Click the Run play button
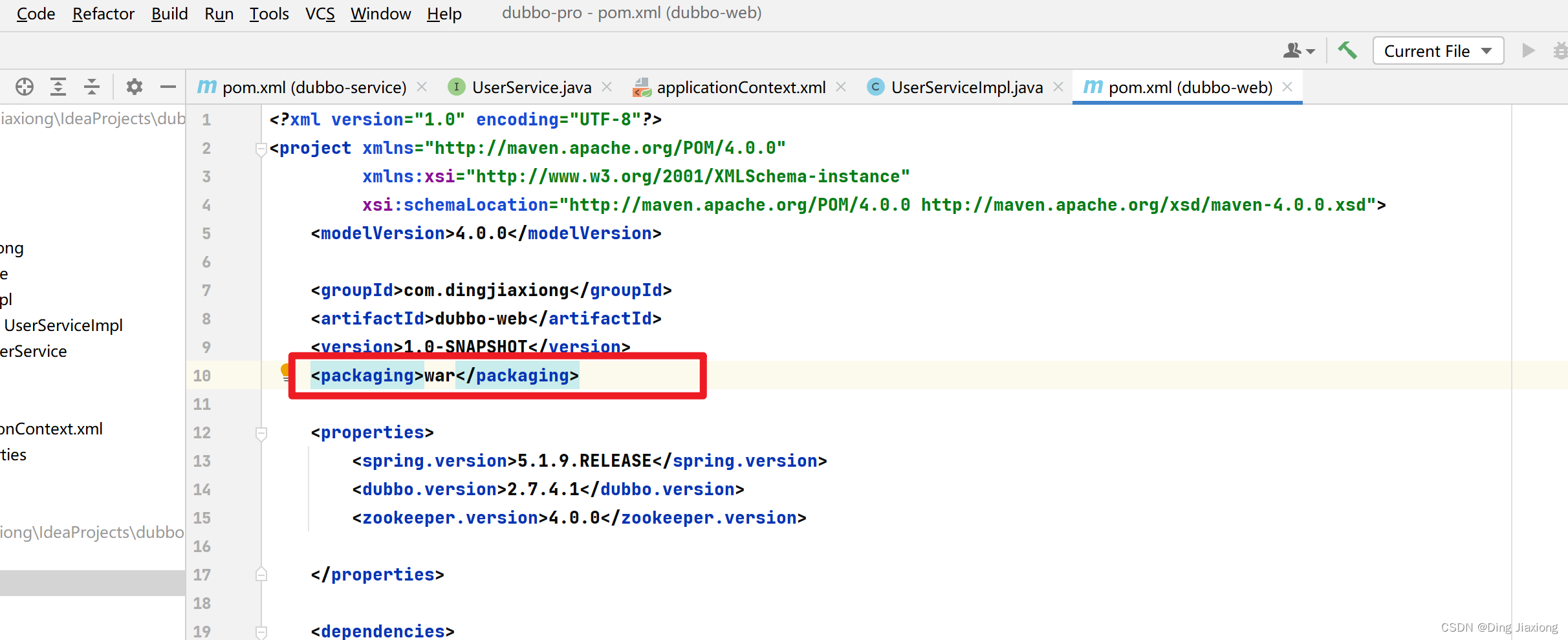This screenshot has width=1568, height=640. pyautogui.click(x=1529, y=50)
